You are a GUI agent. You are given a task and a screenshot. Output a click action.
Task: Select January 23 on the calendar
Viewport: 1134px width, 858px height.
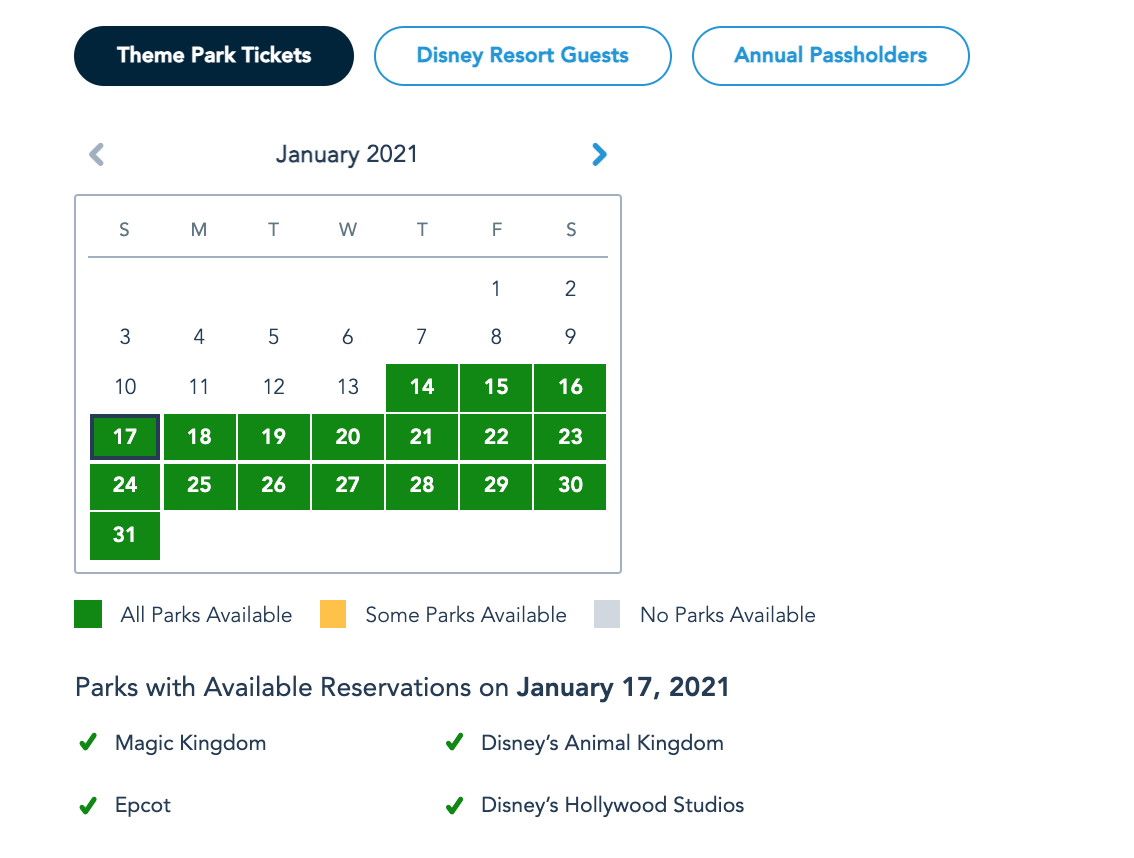pos(570,437)
